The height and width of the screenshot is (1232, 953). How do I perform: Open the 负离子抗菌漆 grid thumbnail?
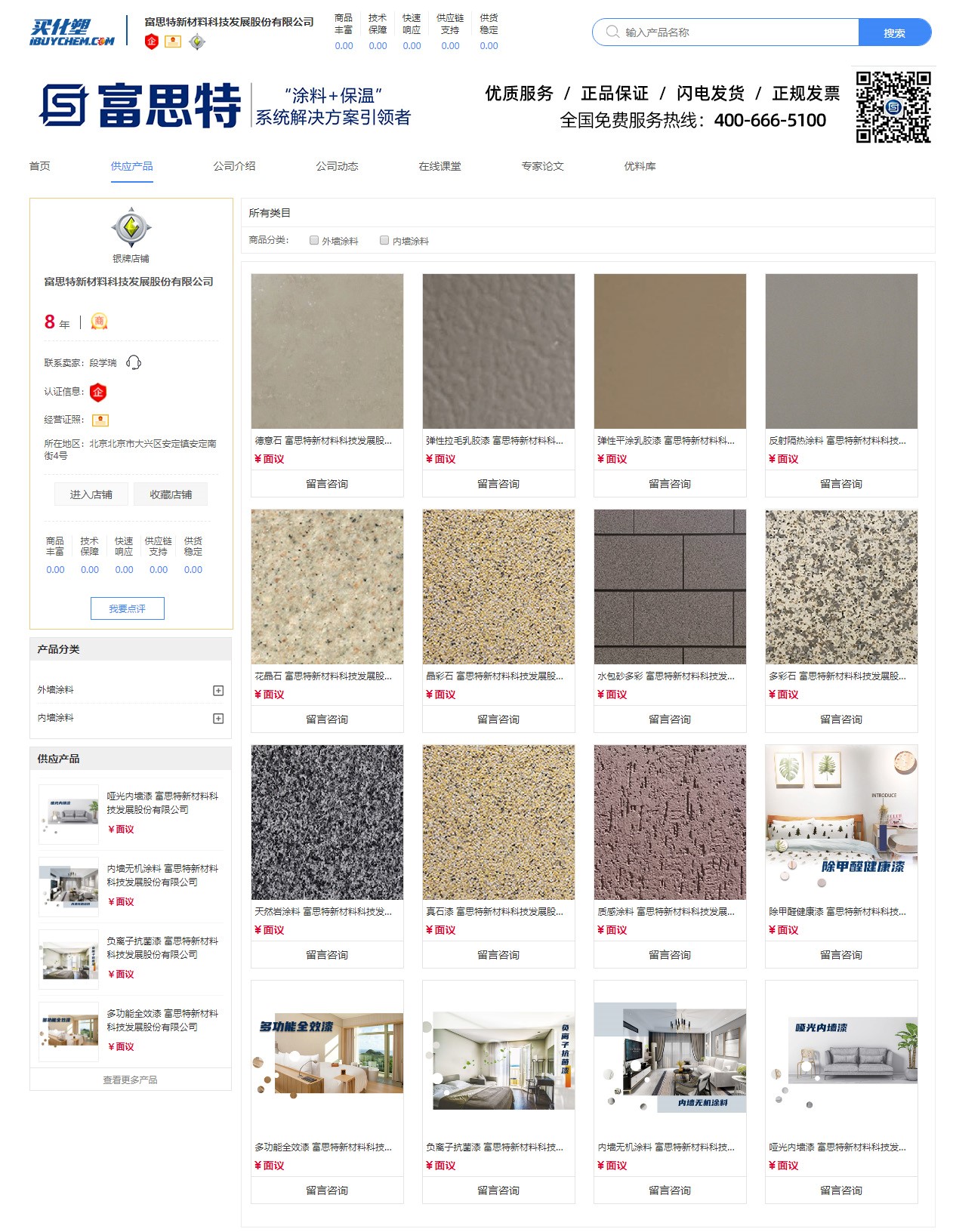[498, 1058]
